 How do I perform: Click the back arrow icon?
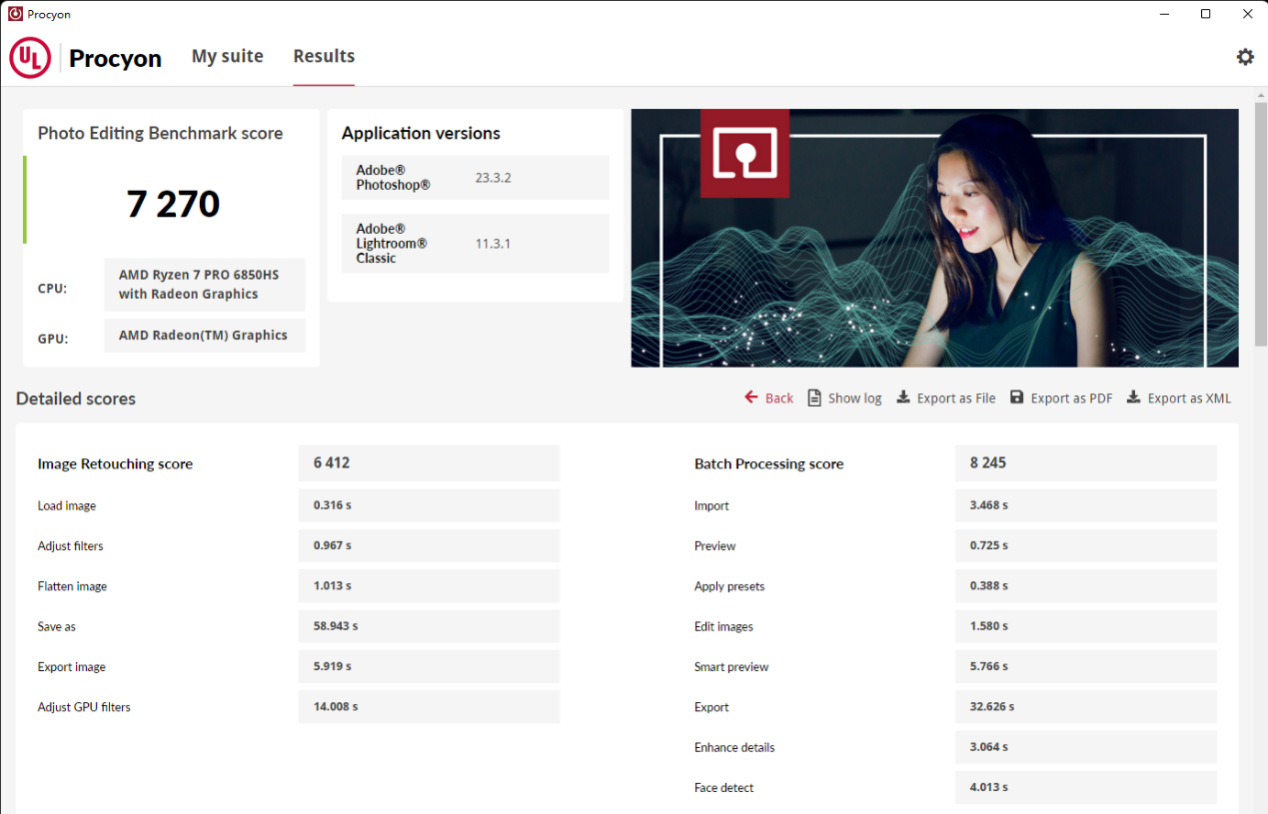(x=752, y=397)
